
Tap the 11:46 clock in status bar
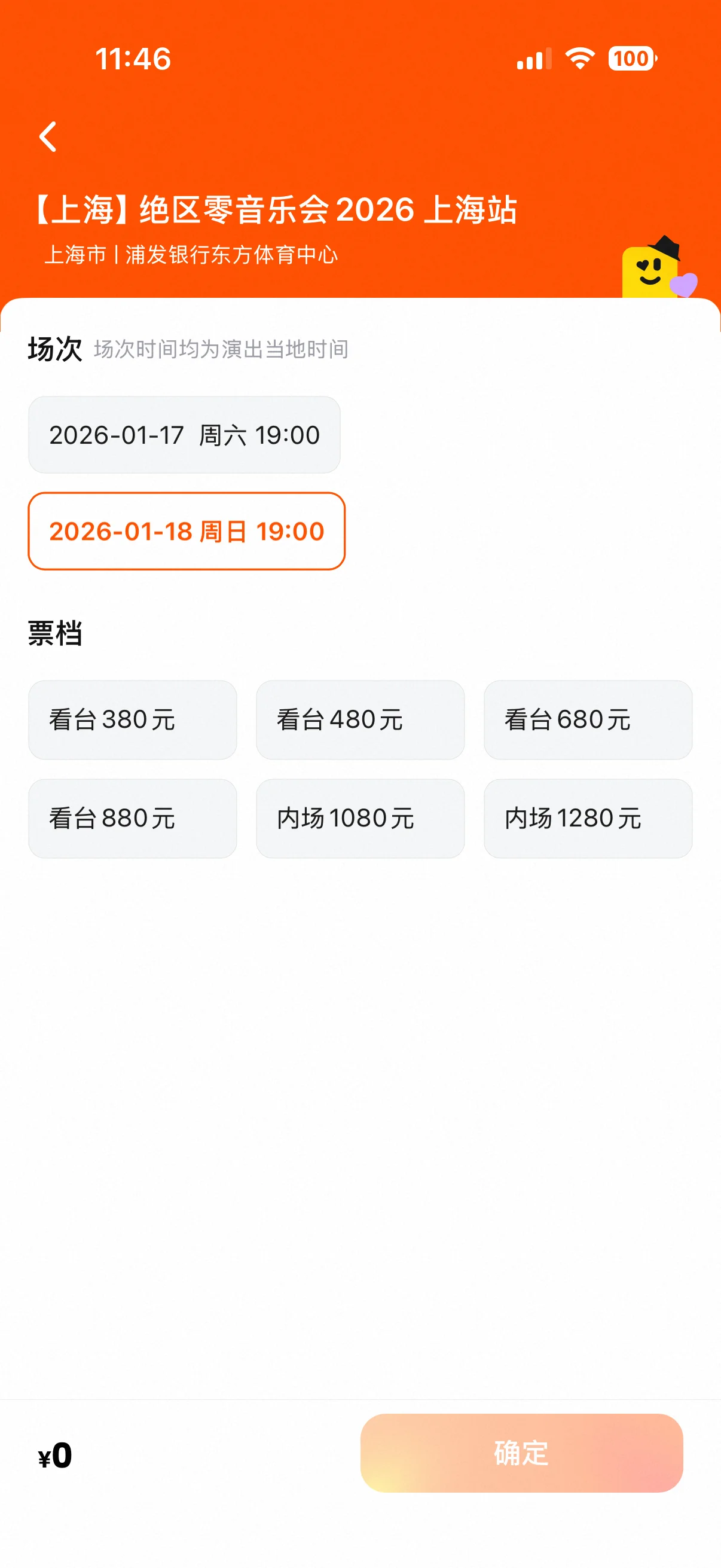(133, 59)
